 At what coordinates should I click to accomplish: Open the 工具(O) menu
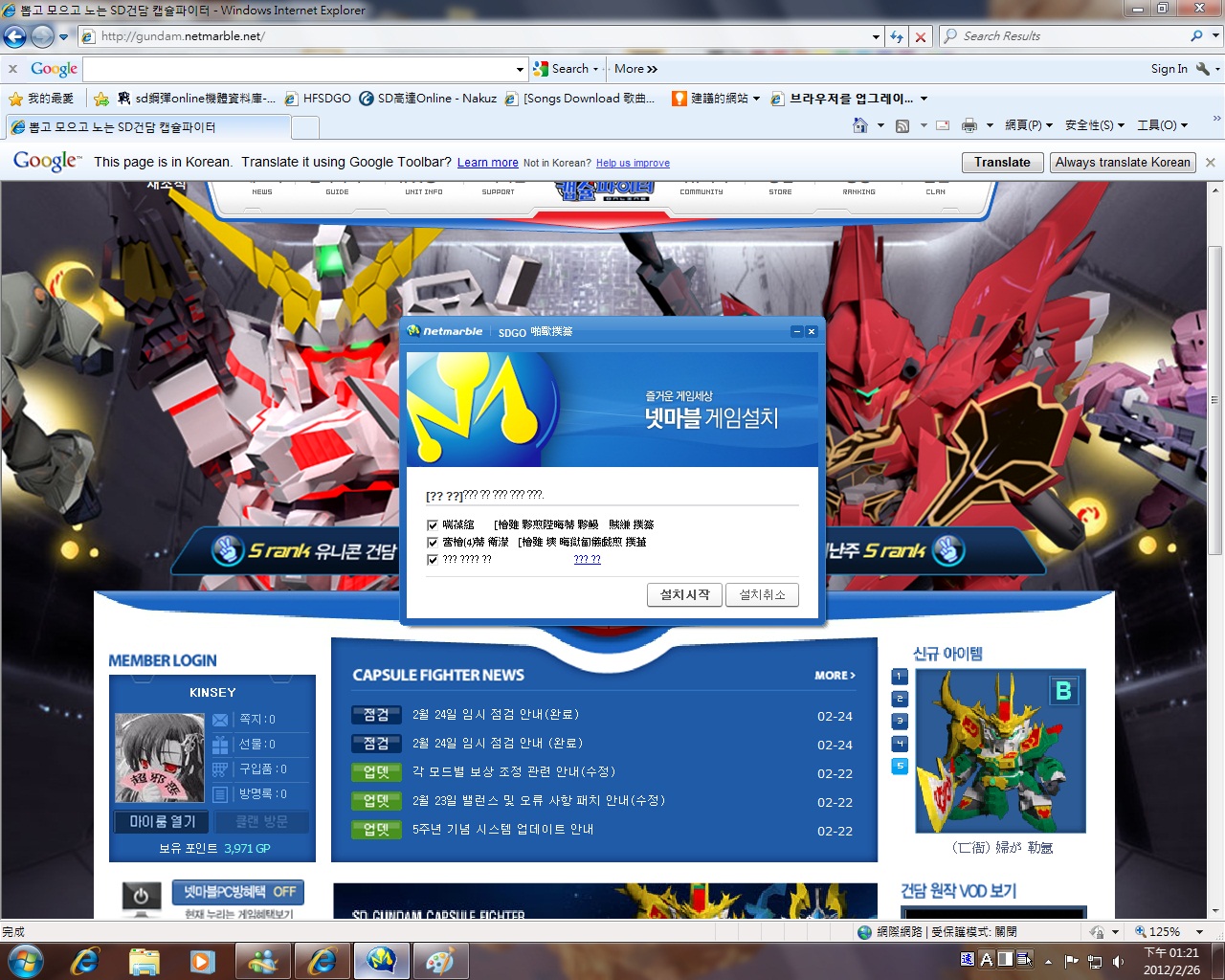point(1162,125)
